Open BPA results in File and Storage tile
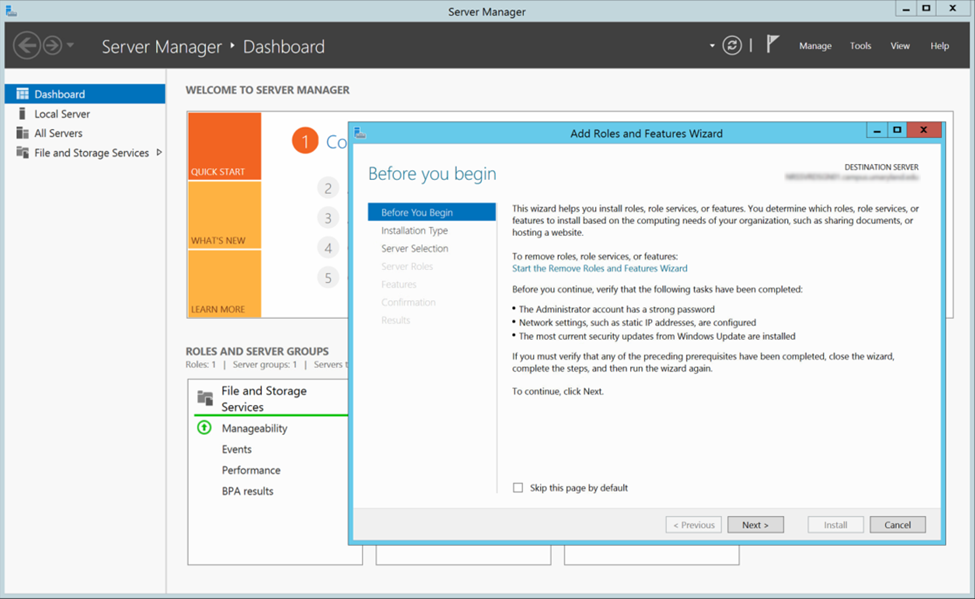Viewport: 975px width, 599px height. (247, 491)
